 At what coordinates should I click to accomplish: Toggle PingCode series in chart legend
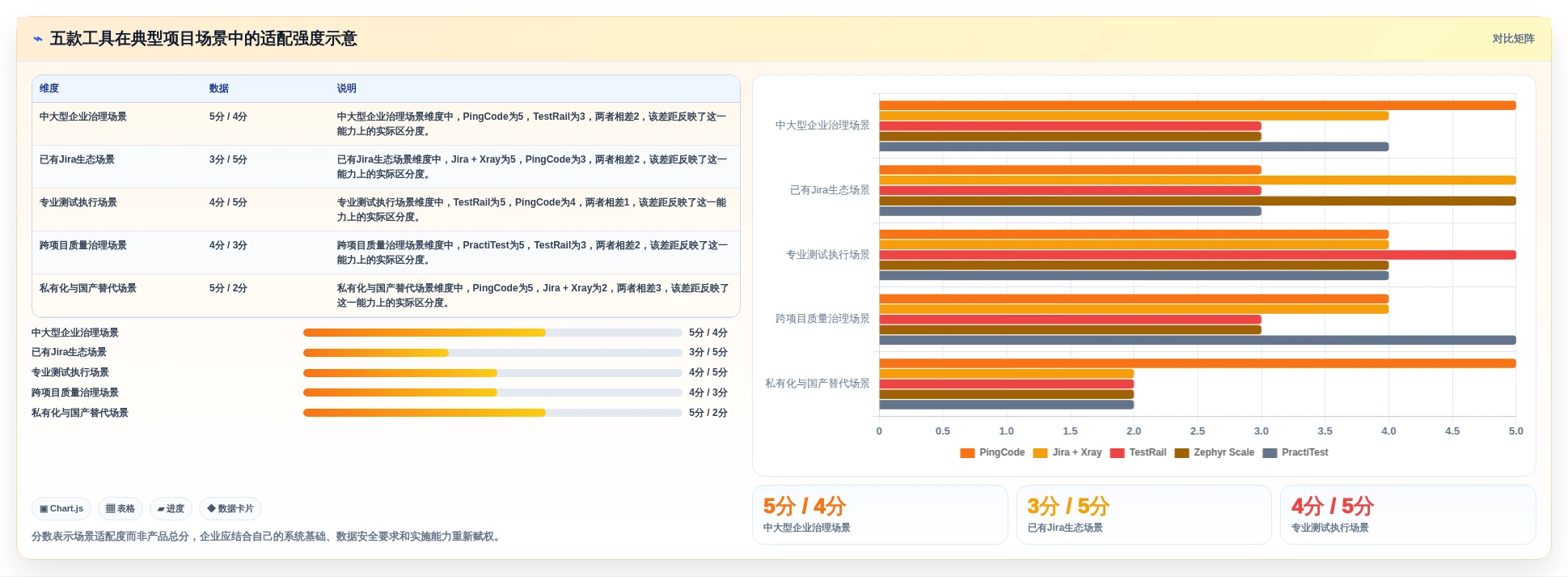(x=992, y=452)
